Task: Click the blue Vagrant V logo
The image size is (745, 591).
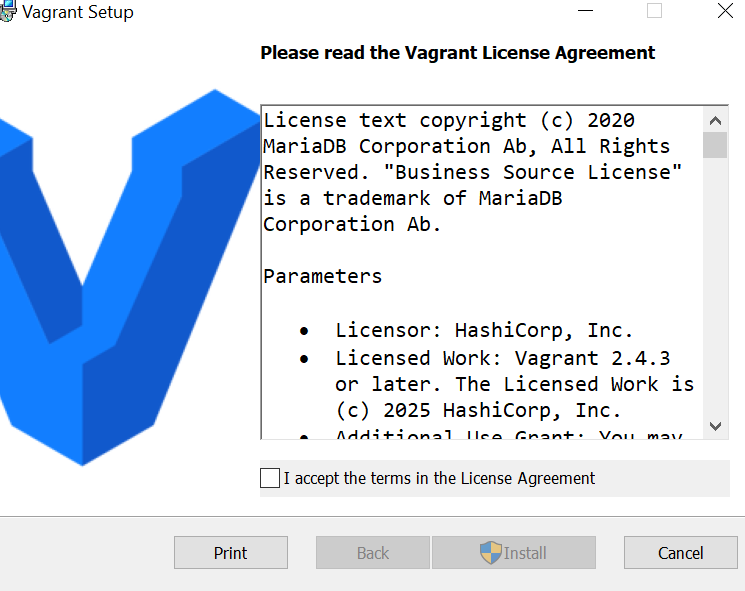Action: coord(130,277)
